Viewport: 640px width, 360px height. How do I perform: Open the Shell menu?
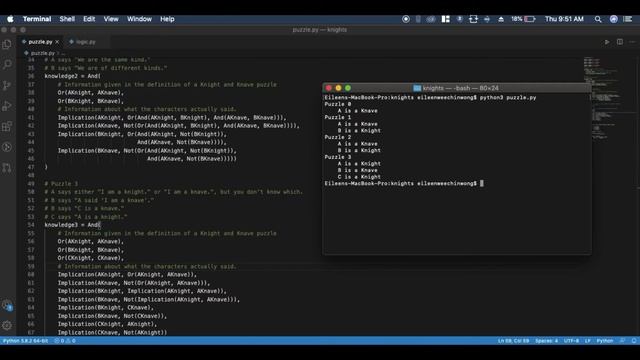click(67, 19)
